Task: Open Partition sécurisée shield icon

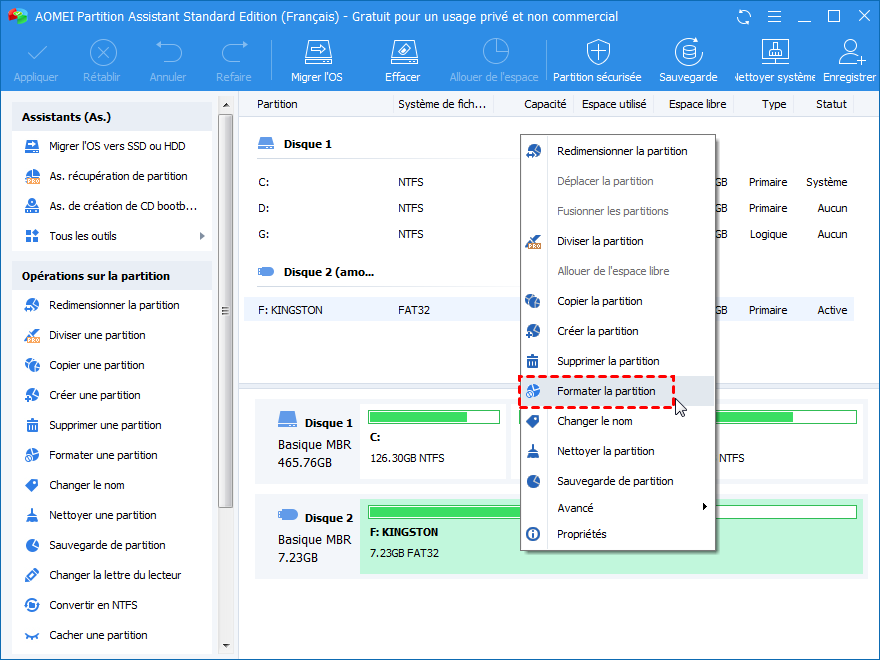Action: coord(598,52)
